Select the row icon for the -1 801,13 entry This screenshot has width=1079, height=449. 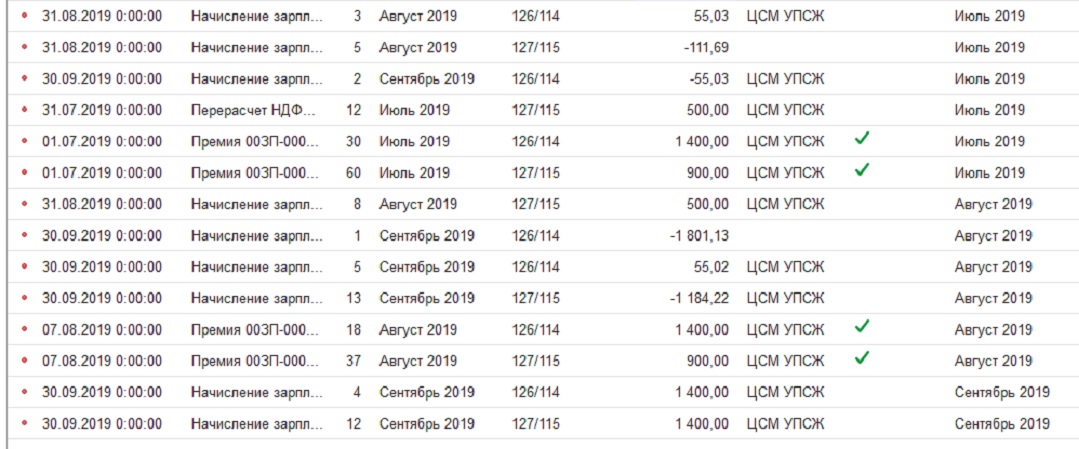25,236
